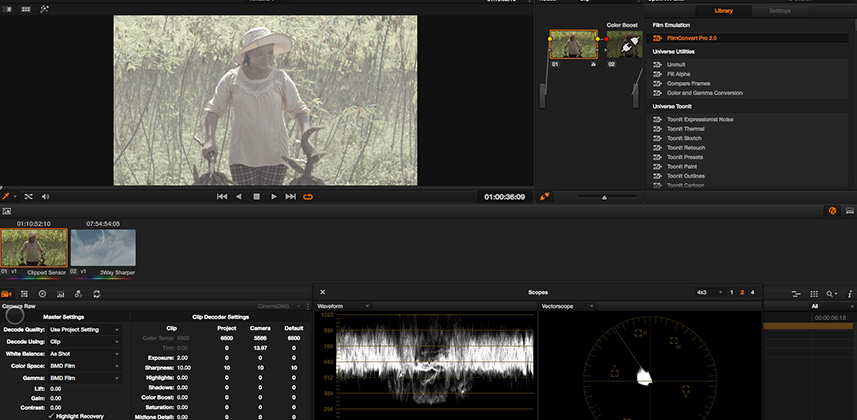This screenshot has height=420, width=857.
Task: Click the magic wand enhance viewer icon
Action: point(44,9)
